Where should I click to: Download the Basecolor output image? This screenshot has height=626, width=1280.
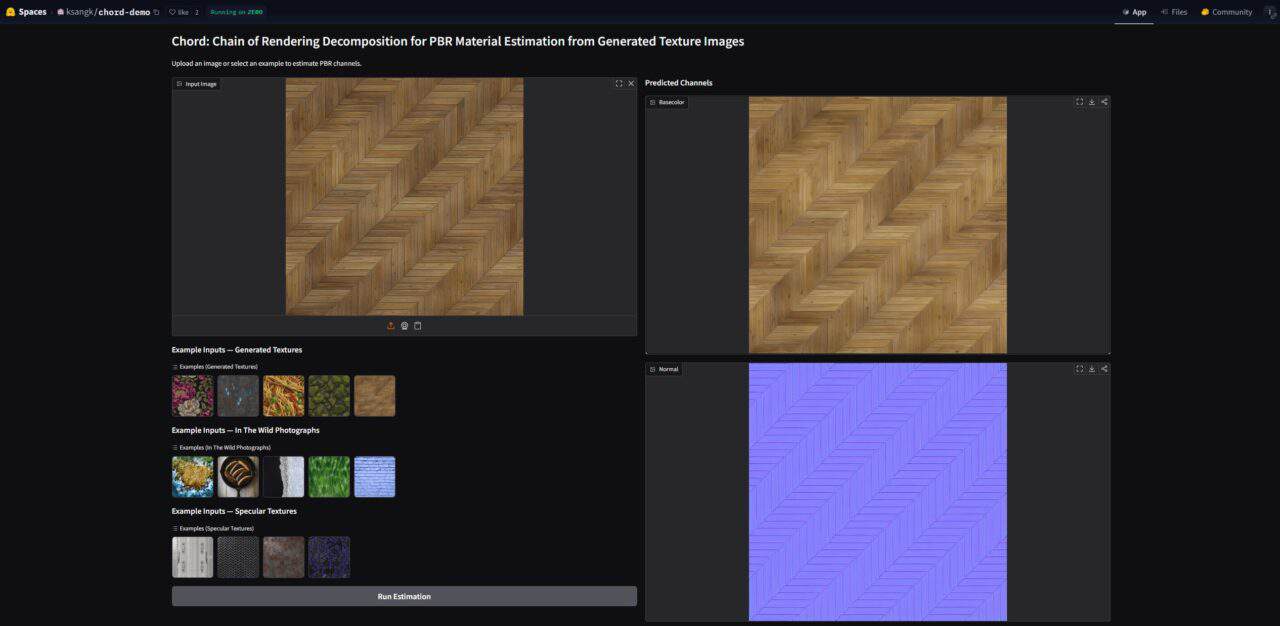pyautogui.click(x=1092, y=102)
